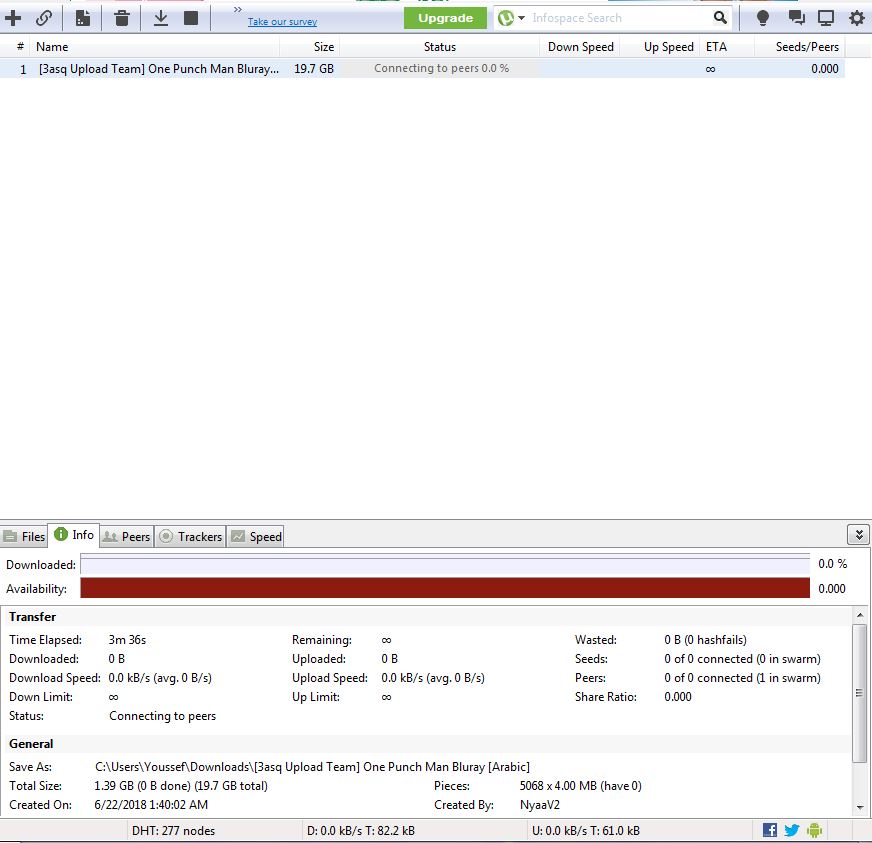Sort by the Down Speed column header
The height and width of the screenshot is (843, 872).
point(581,47)
